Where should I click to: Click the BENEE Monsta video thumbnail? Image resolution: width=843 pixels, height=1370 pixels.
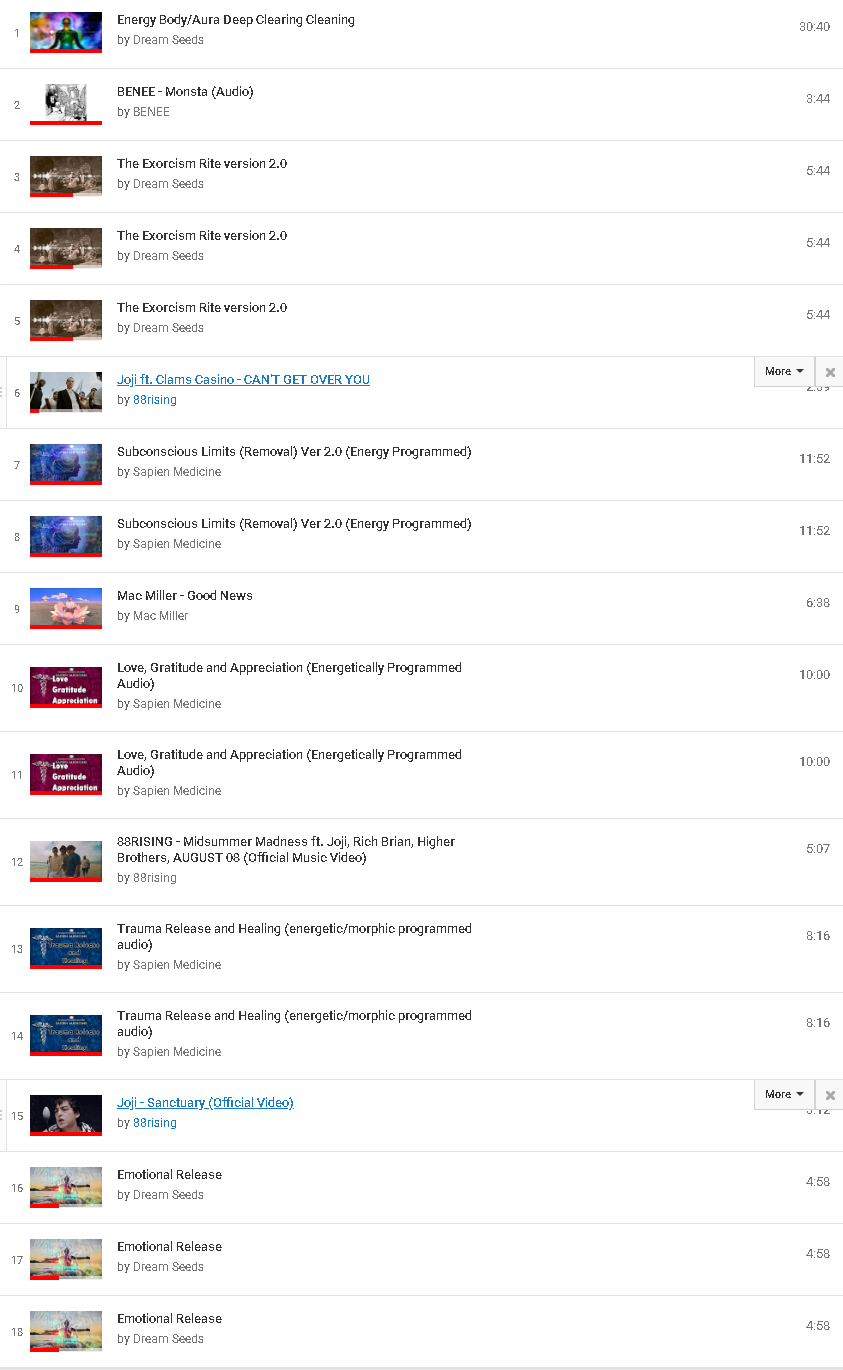66,104
